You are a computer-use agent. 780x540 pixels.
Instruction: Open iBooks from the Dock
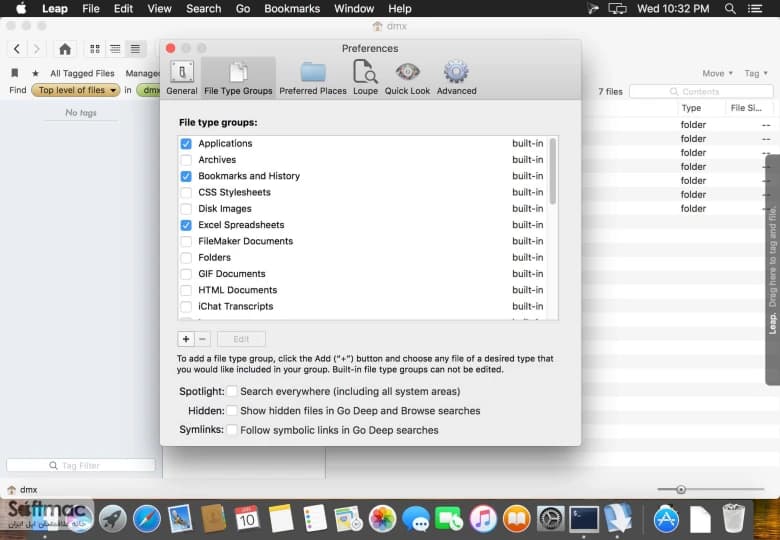tap(516, 519)
